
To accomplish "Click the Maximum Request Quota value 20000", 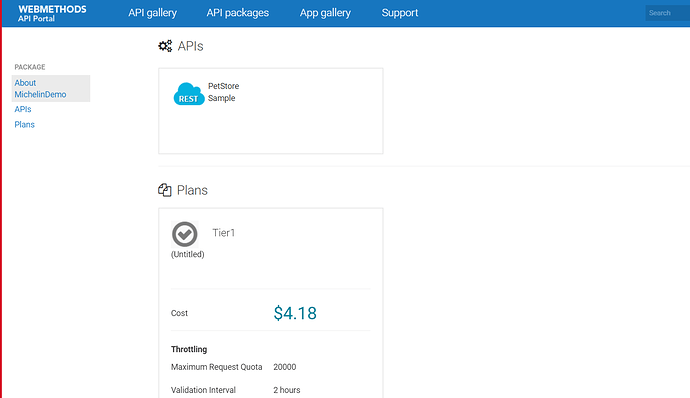I will click(285, 367).
